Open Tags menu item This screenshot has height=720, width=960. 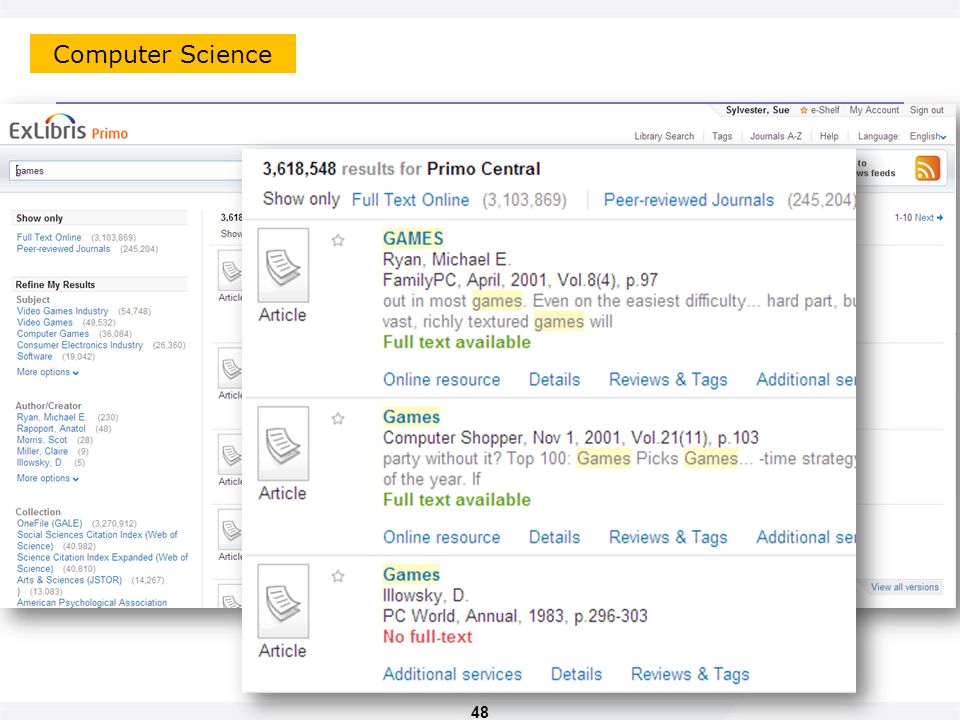[x=722, y=137]
